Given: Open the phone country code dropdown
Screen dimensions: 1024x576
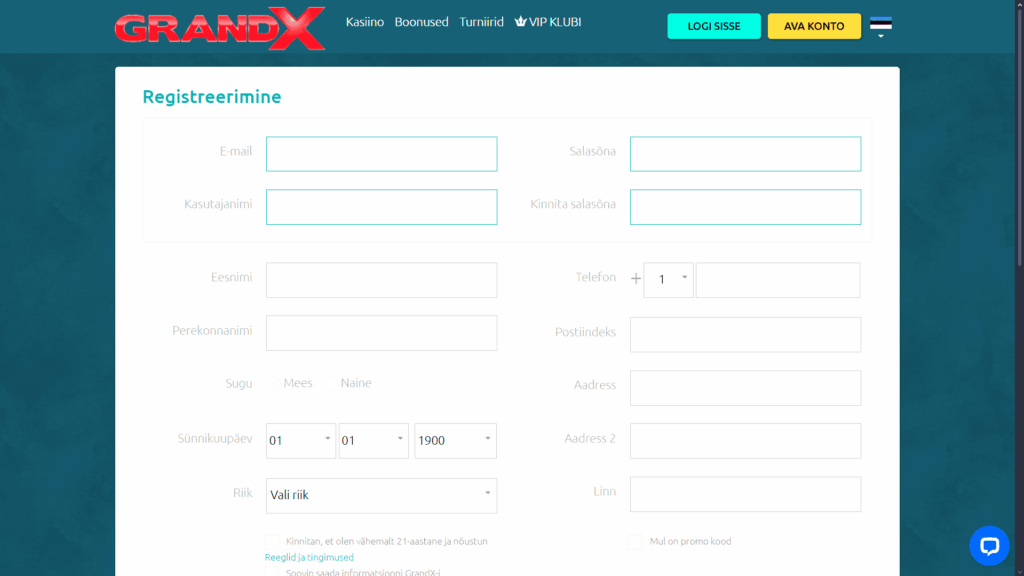Looking at the screenshot, I should 668,280.
